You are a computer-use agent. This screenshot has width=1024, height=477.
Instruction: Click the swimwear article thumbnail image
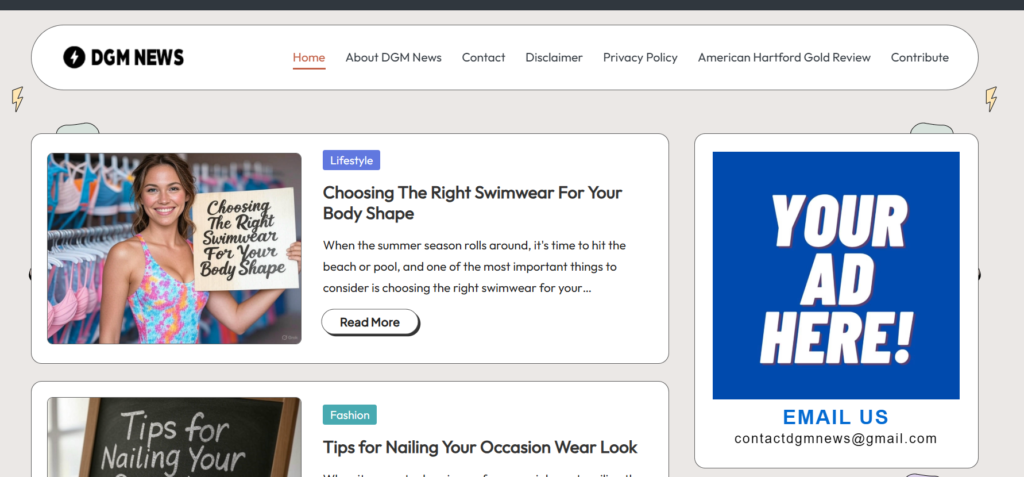tap(174, 248)
